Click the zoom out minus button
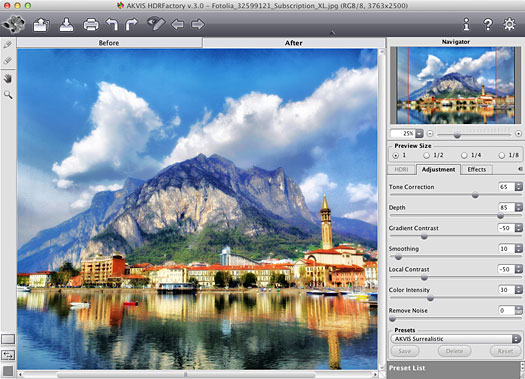This screenshot has width=525, height=379. [x=430, y=134]
